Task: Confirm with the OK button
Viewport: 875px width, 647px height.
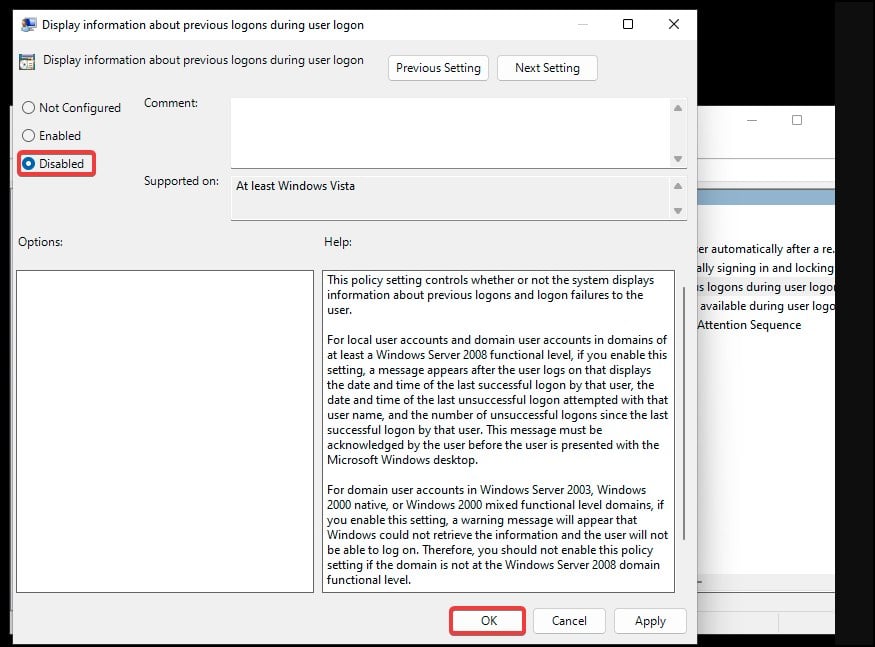Action: (487, 621)
